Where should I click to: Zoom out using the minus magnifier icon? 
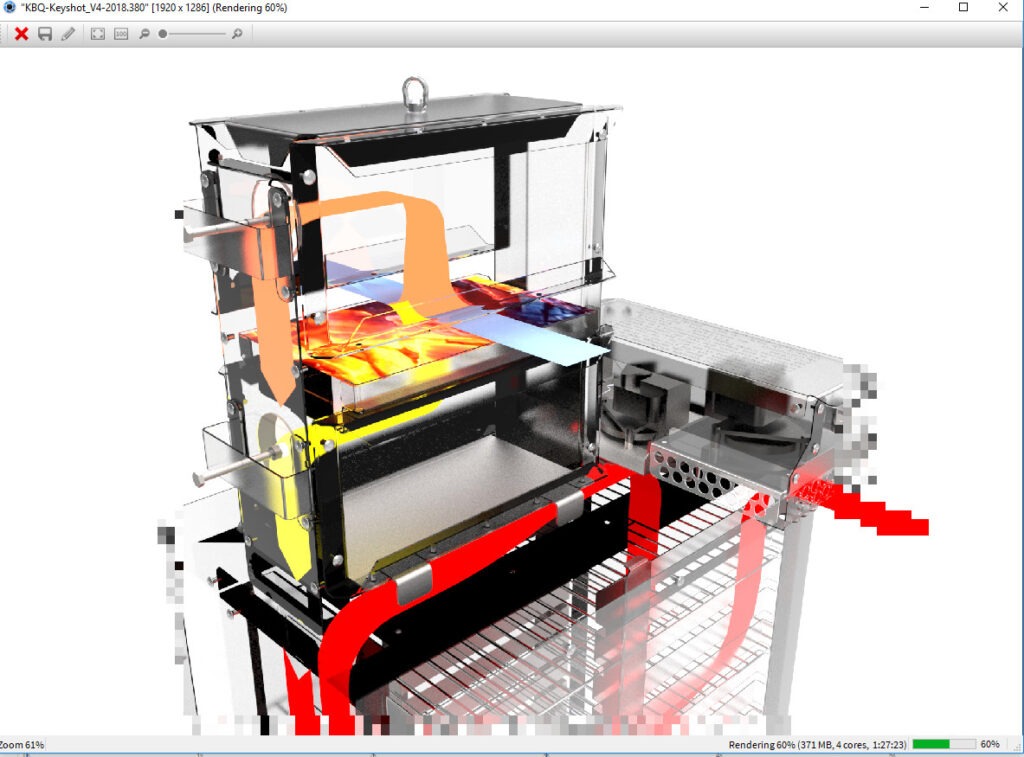tap(143, 33)
